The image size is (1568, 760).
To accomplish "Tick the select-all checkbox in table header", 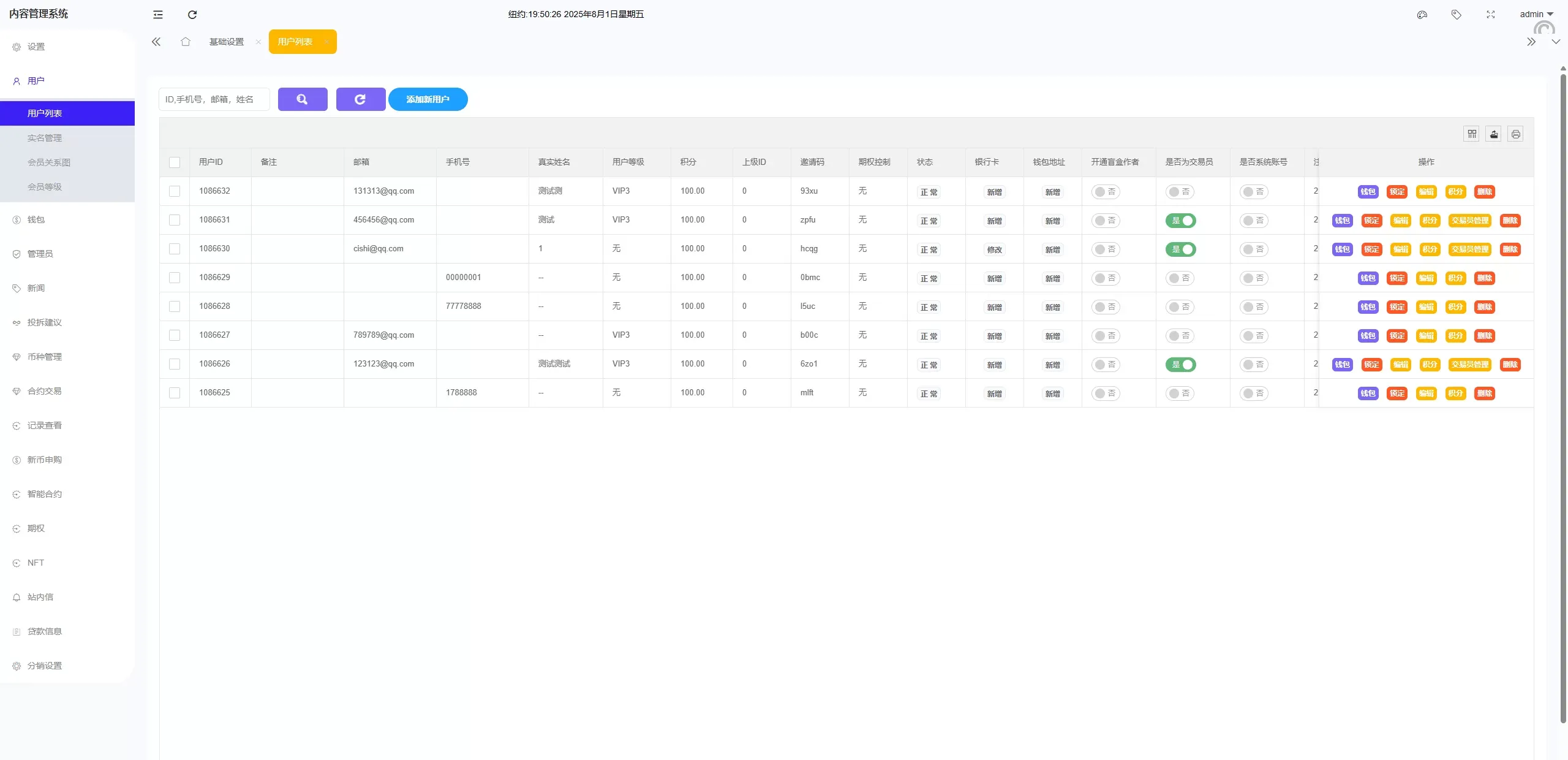I will click(x=175, y=162).
